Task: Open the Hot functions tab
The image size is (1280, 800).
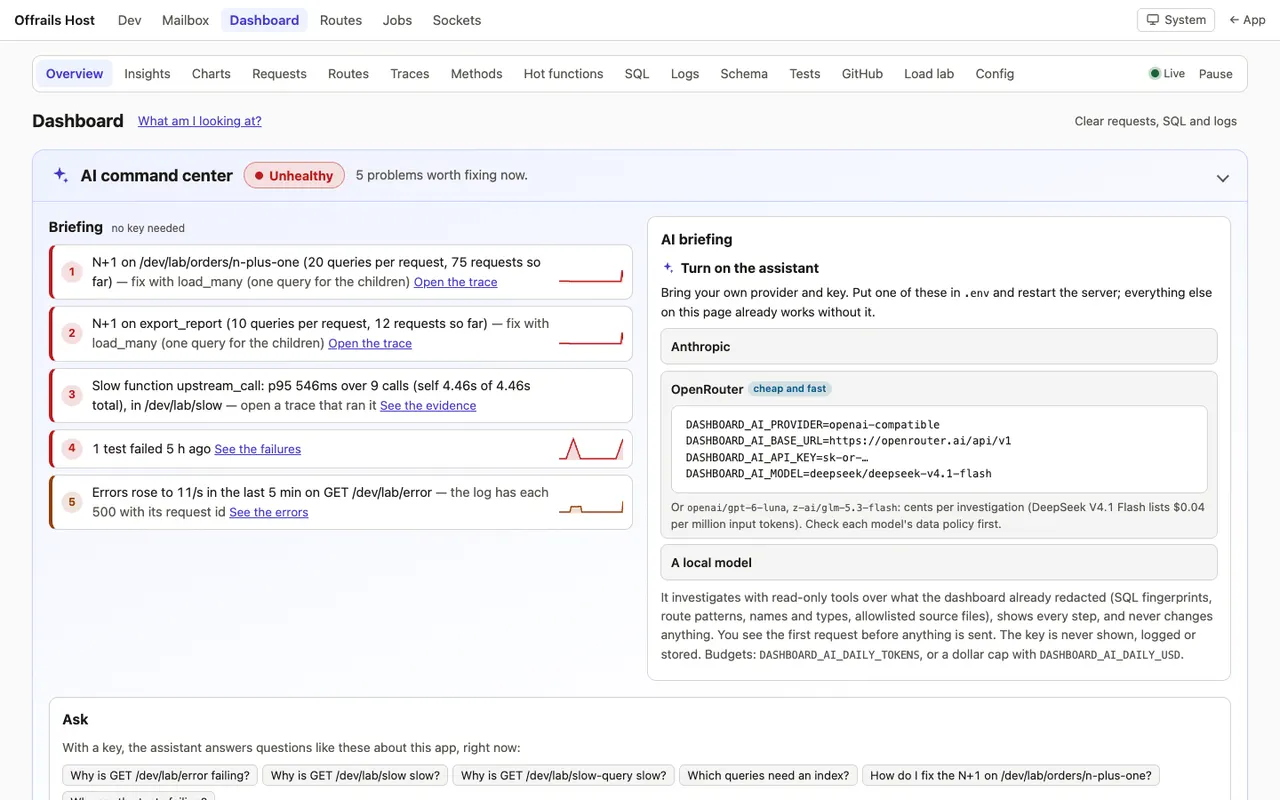Action: coord(563,74)
